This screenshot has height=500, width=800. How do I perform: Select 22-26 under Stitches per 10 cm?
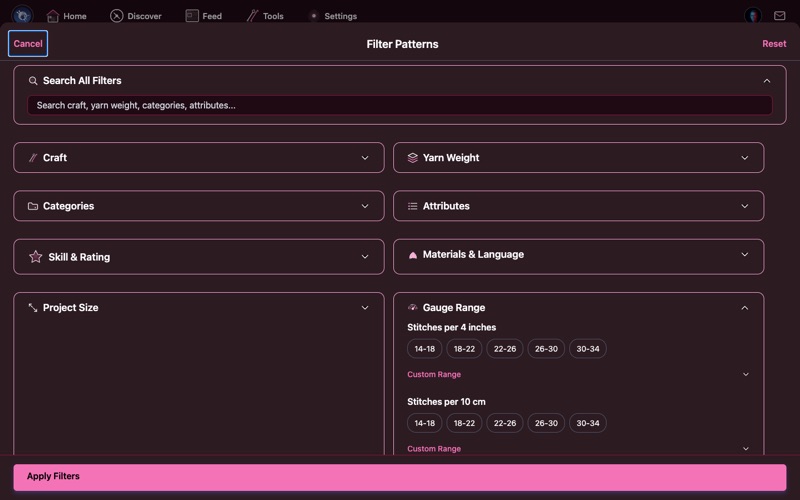[x=505, y=423]
